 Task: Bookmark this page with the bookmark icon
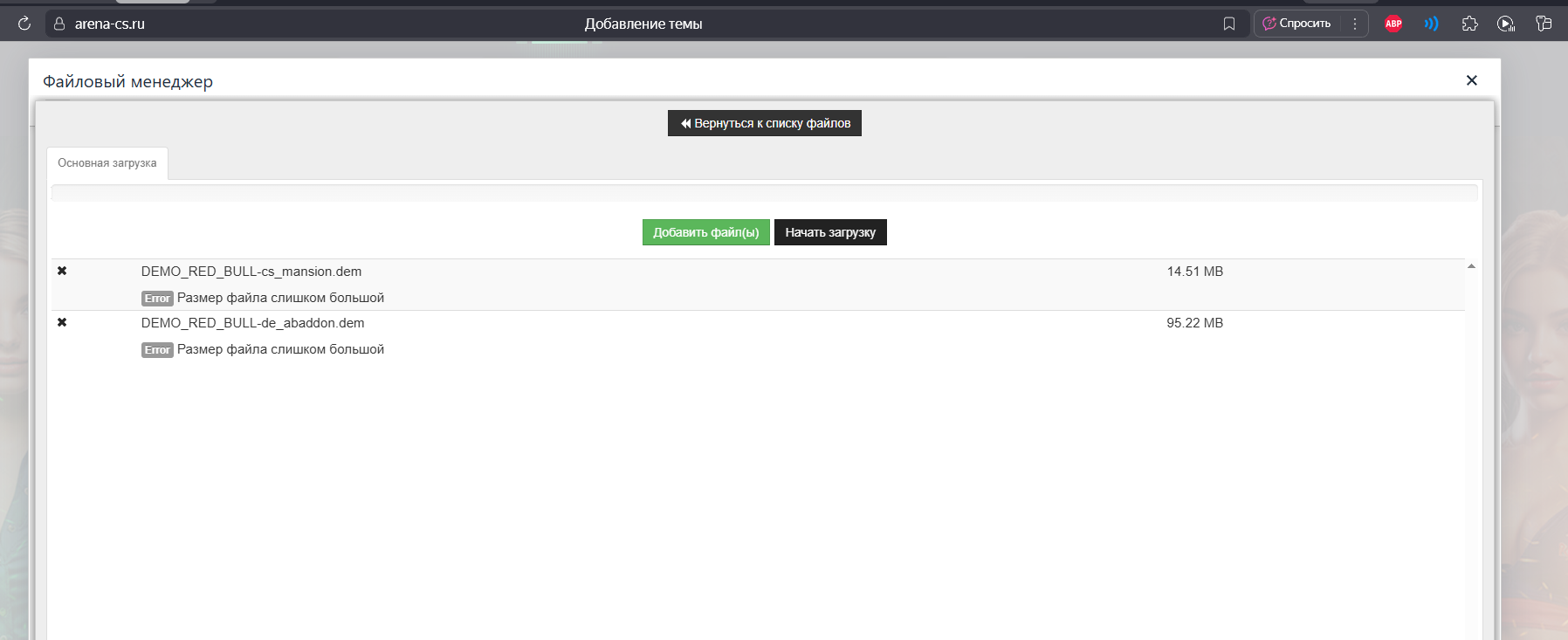(x=1228, y=24)
